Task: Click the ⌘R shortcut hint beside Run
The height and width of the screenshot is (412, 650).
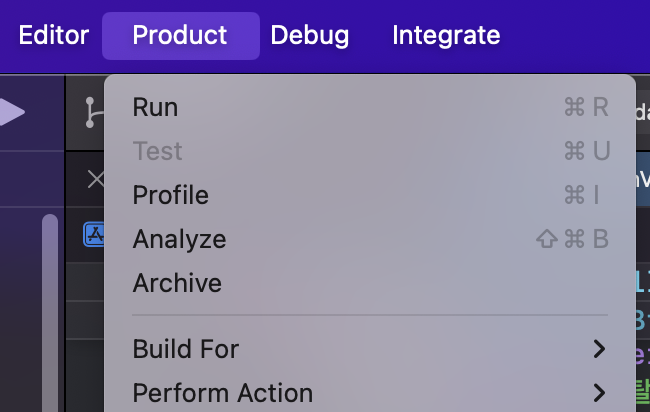Action: pyautogui.click(x=586, y=107)
